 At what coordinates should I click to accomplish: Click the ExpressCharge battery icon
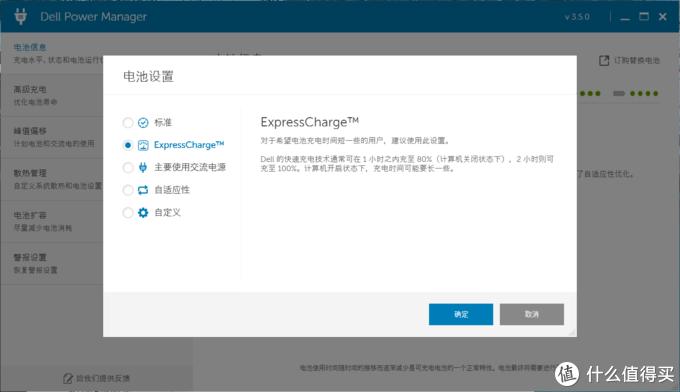point(143,145)
